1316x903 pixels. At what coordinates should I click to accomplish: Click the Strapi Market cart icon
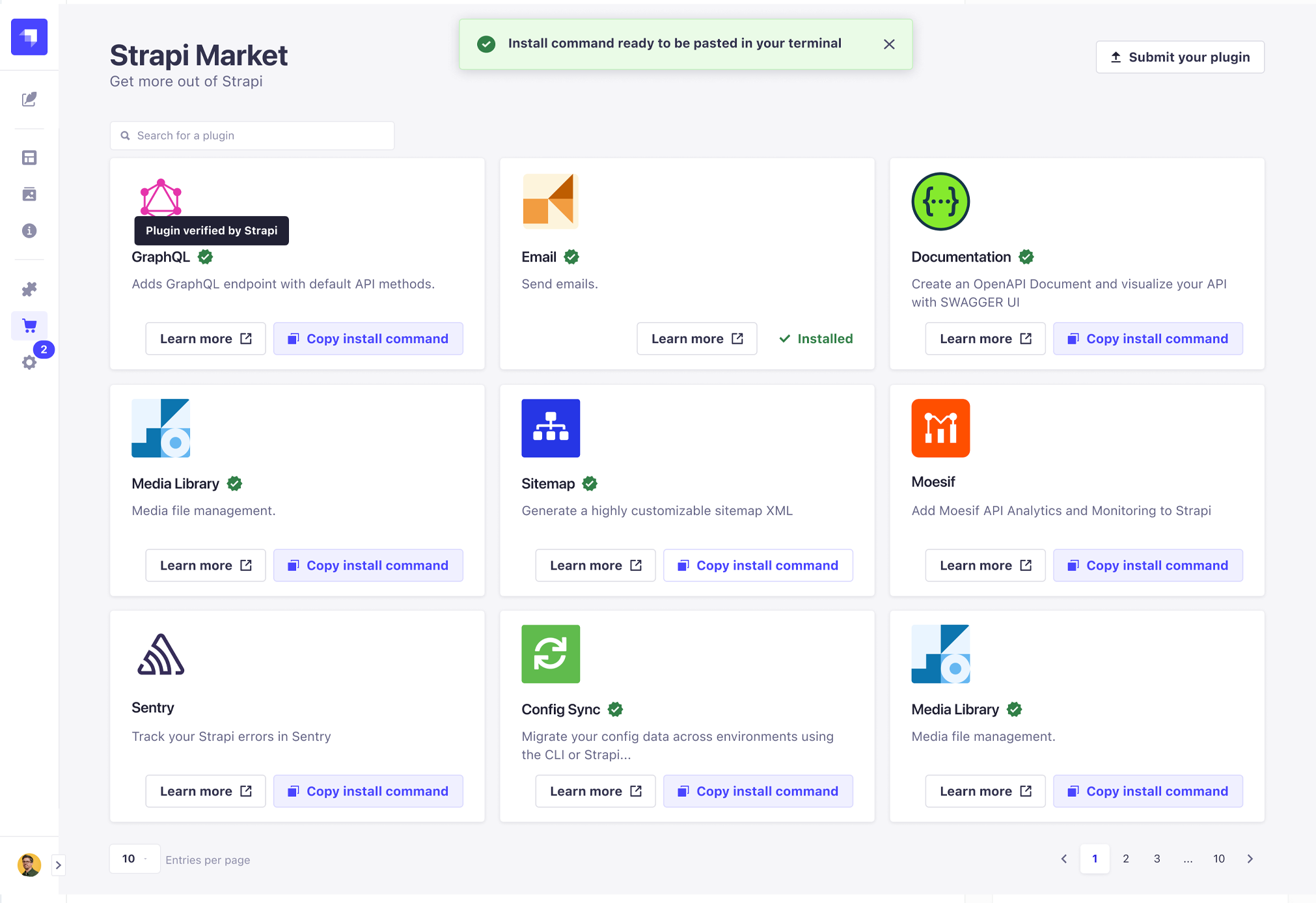[29, 325]
